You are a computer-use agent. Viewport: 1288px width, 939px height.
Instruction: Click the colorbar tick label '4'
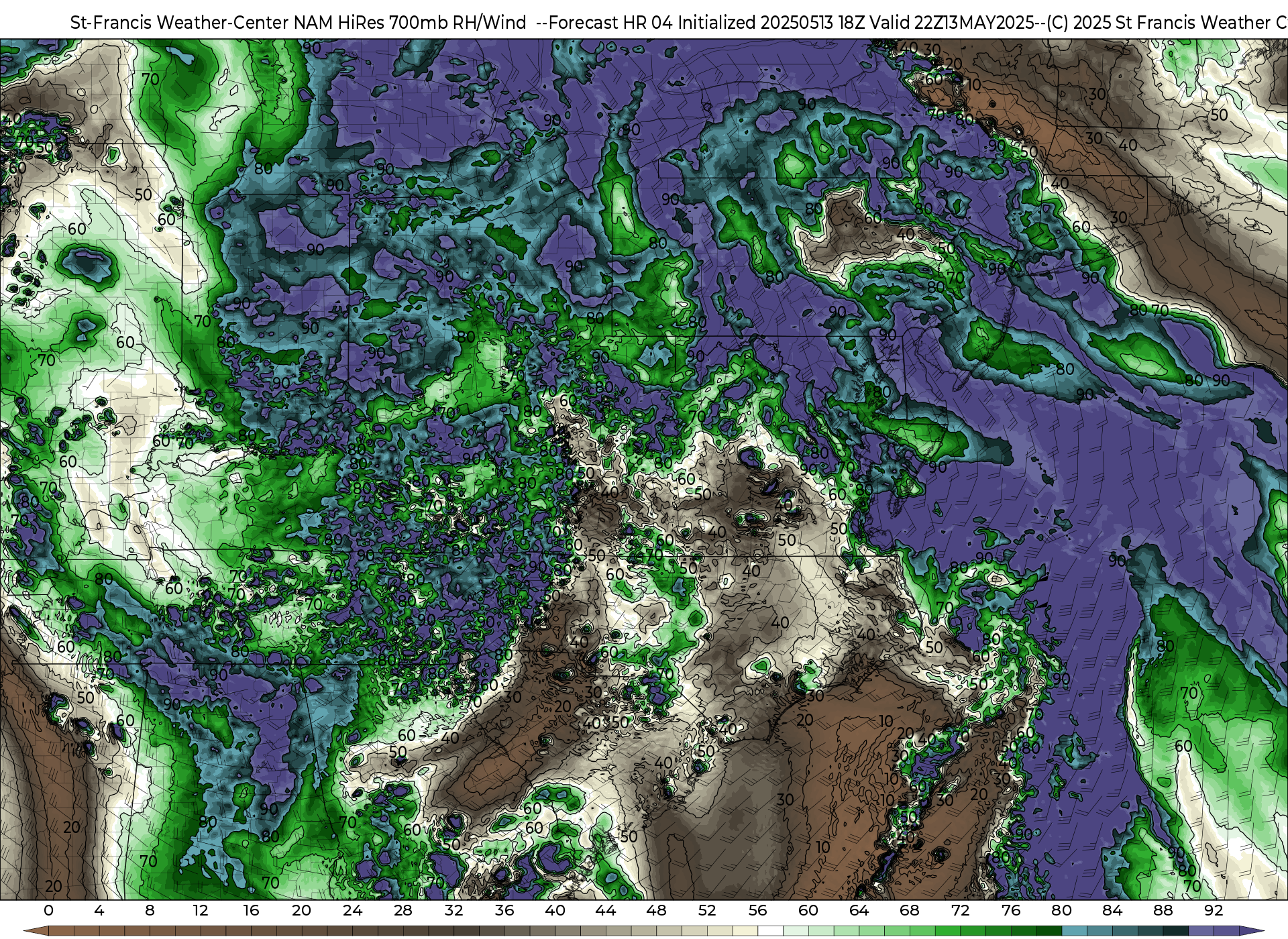(x=99, y=910)
